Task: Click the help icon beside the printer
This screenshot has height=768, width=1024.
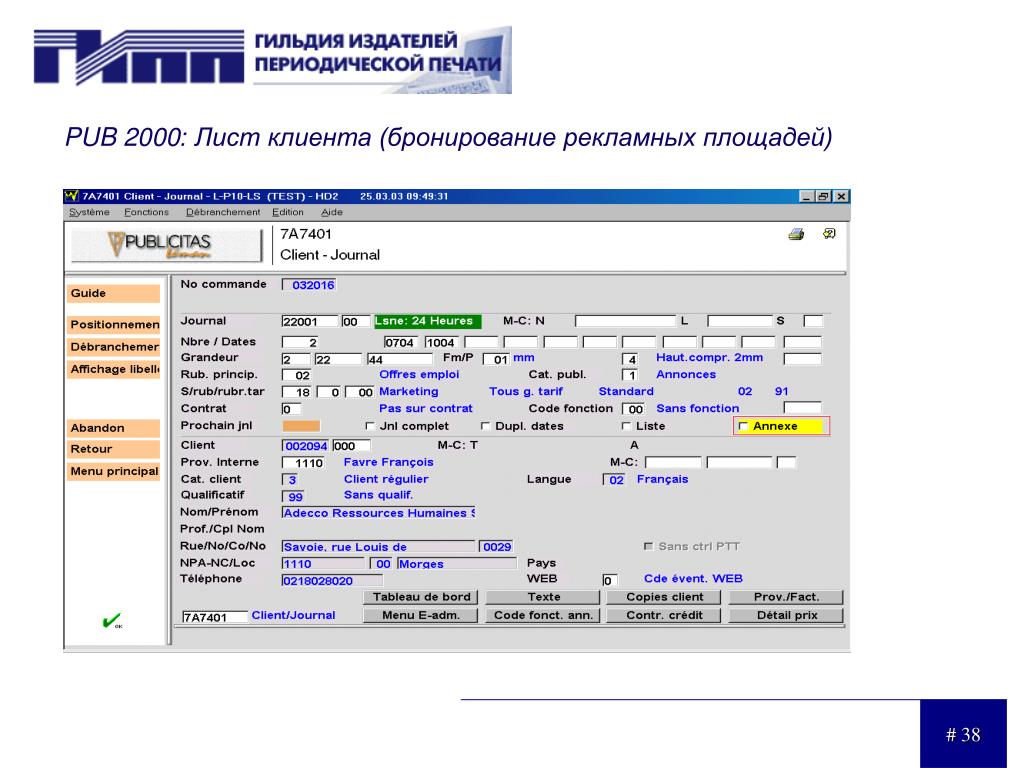Action: 829,233
